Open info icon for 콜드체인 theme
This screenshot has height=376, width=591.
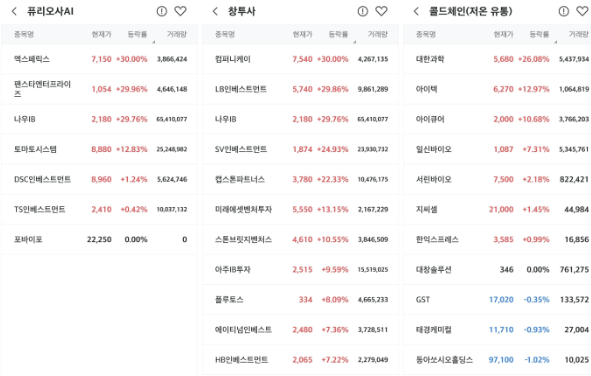pos(563,11)
